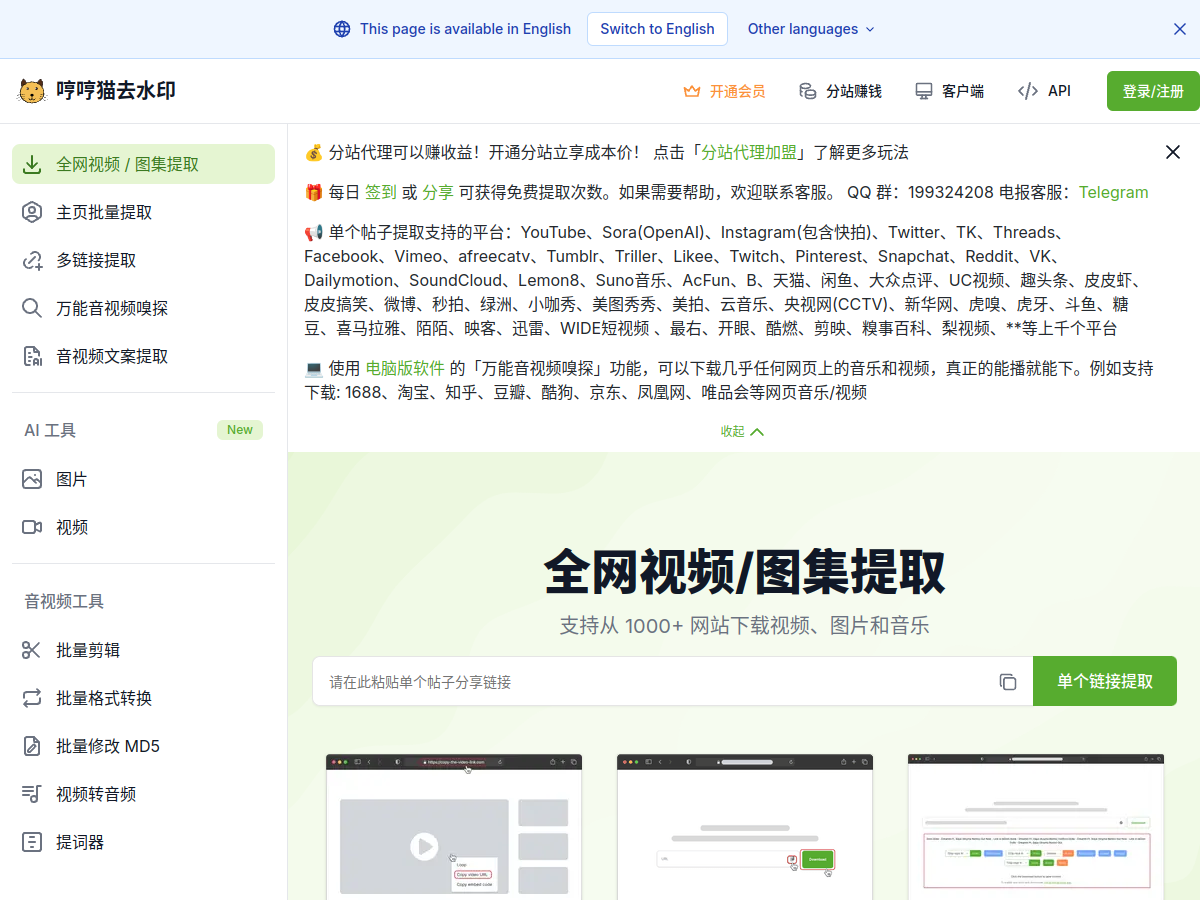Image resolution: width=1200 pixels, height=900 pixels.
Task: Click the 电脑版软件 link
Action: pos(405,368)
